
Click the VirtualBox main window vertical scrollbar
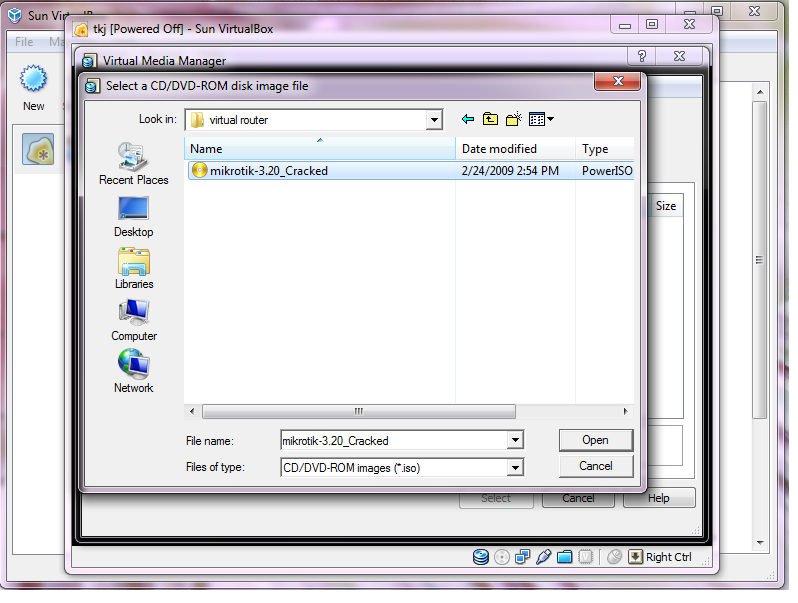pyautogui.click(x=759, y=260)
